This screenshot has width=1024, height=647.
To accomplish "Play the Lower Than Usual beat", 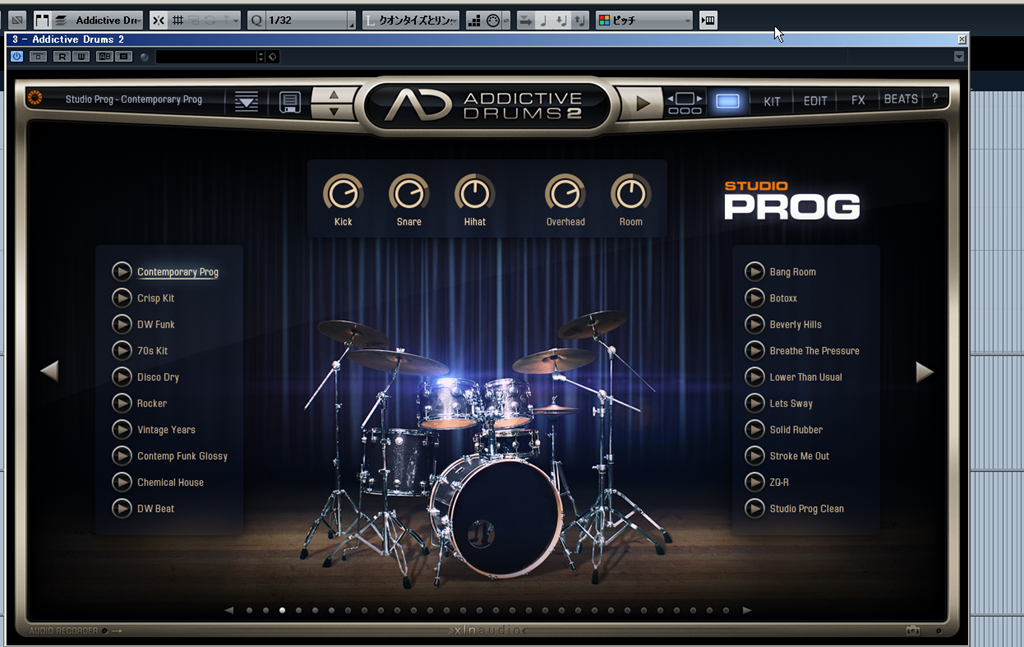I will pyautogui.click(x=754, y=377).
